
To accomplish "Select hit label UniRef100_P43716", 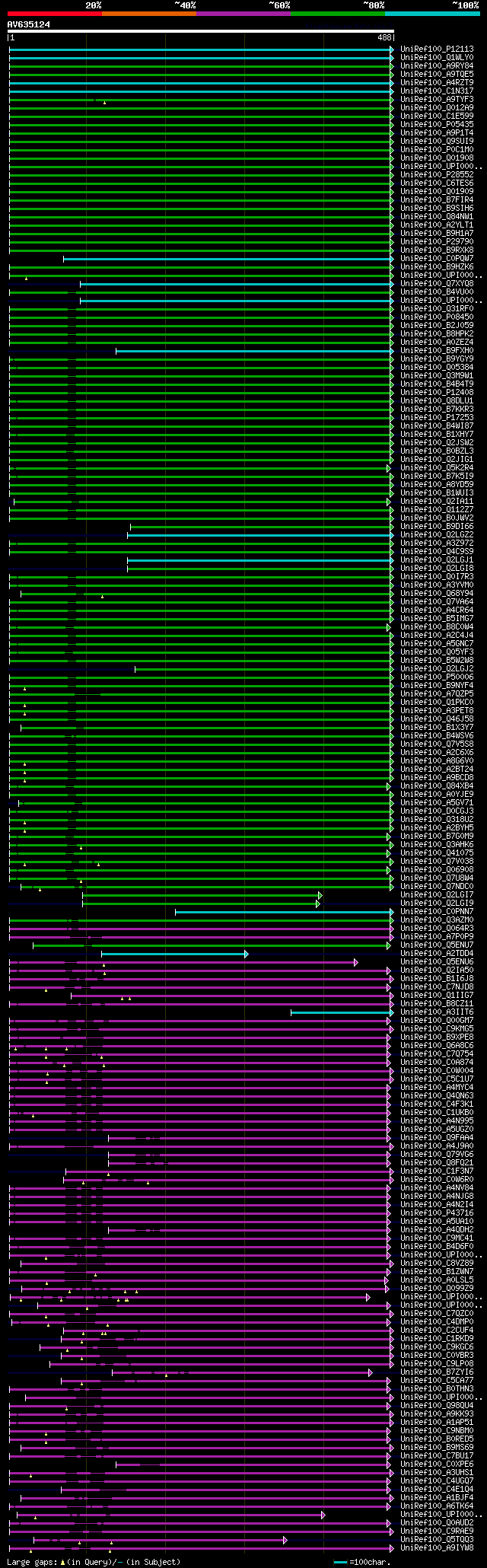I will (x=437, y=1213).
